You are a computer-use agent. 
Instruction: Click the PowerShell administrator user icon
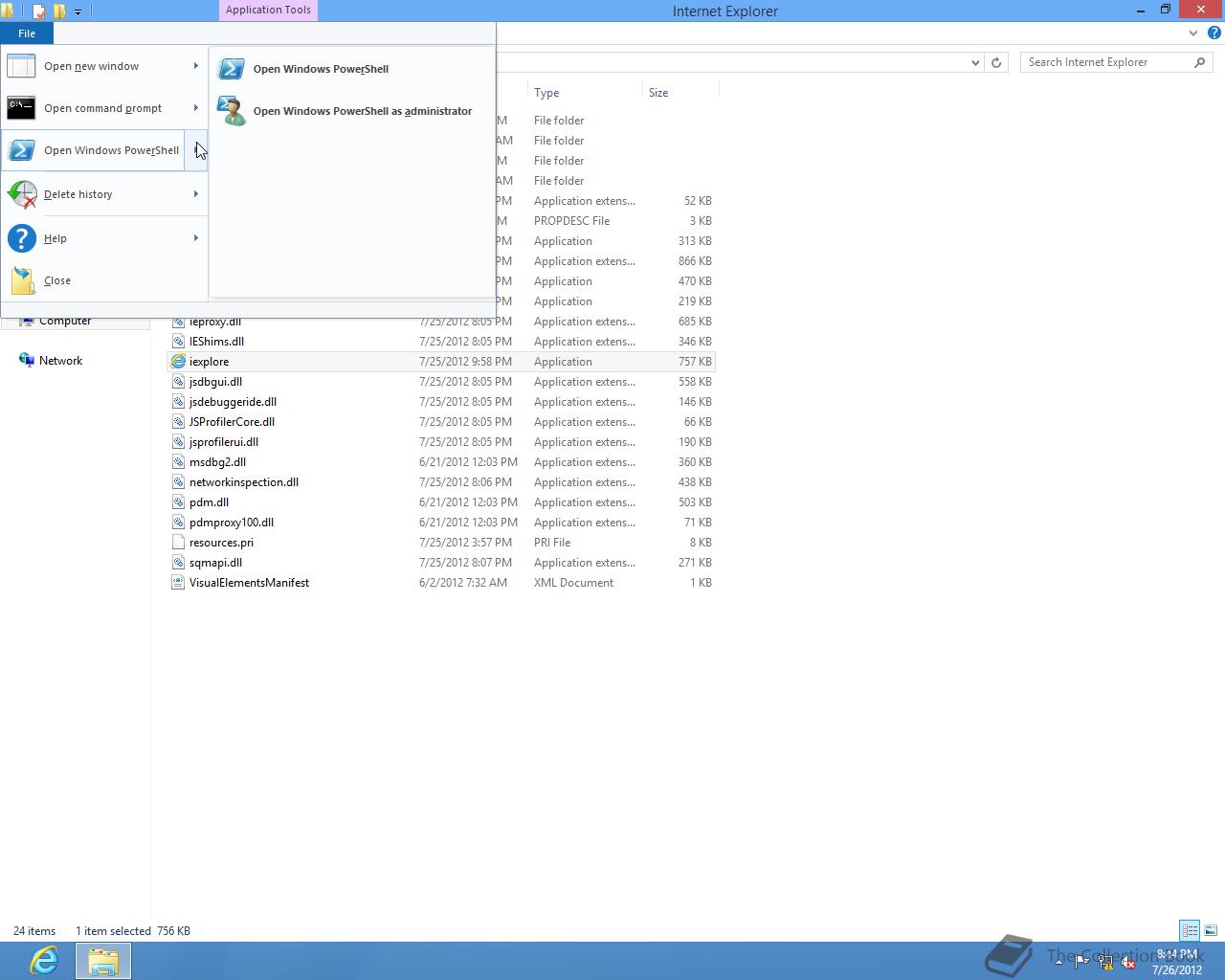pos(231,111)
